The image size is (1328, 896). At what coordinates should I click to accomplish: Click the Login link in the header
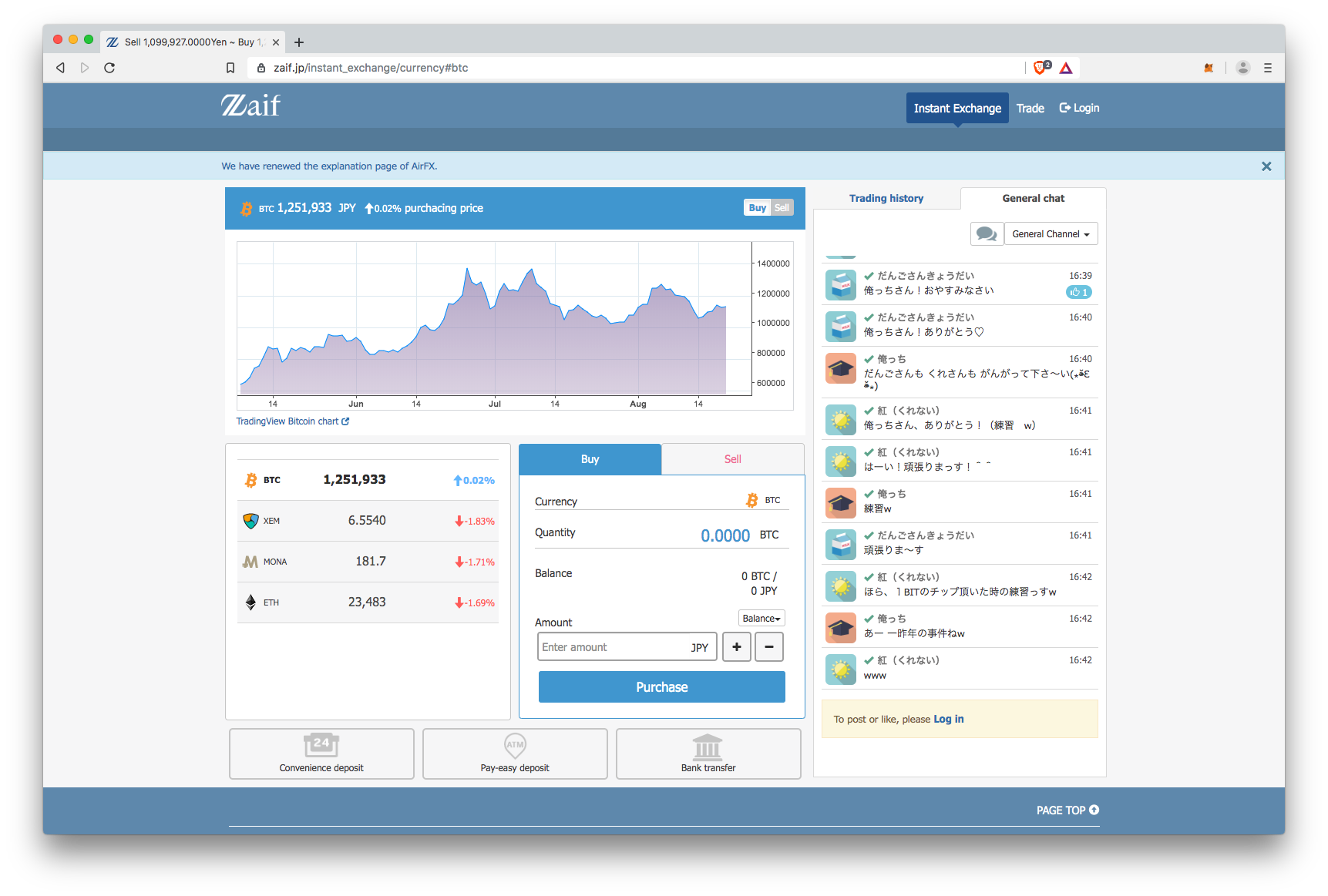click(x=1079, y=108)
